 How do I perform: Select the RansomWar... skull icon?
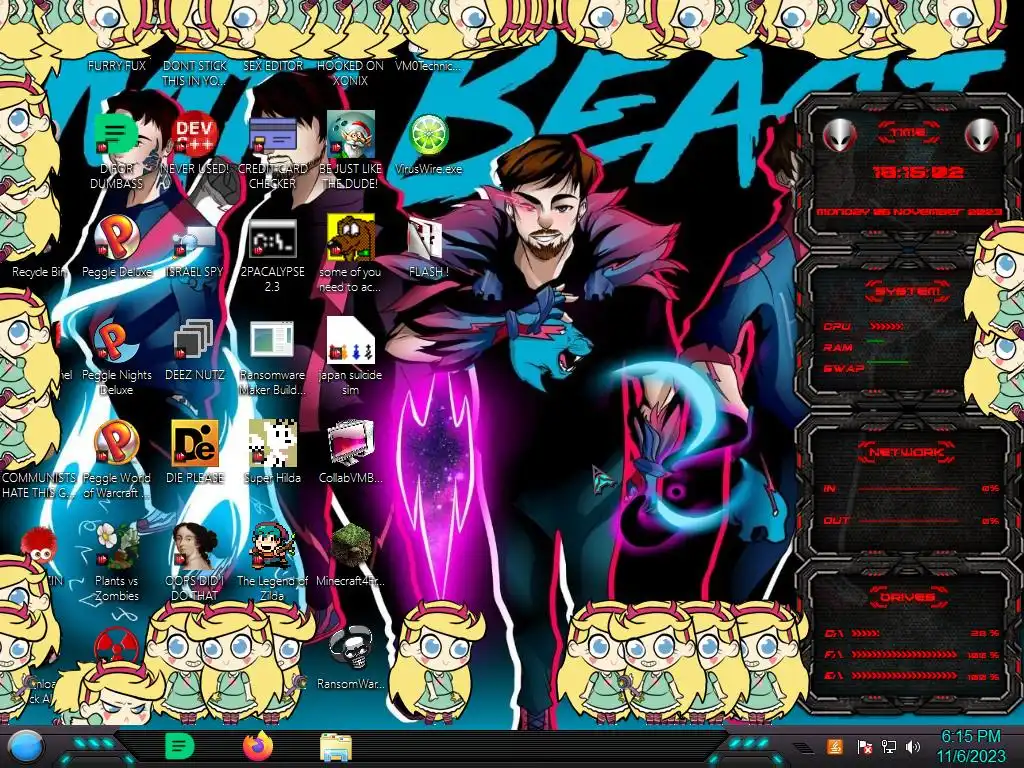pyautogui.click(x=350, y=649)
